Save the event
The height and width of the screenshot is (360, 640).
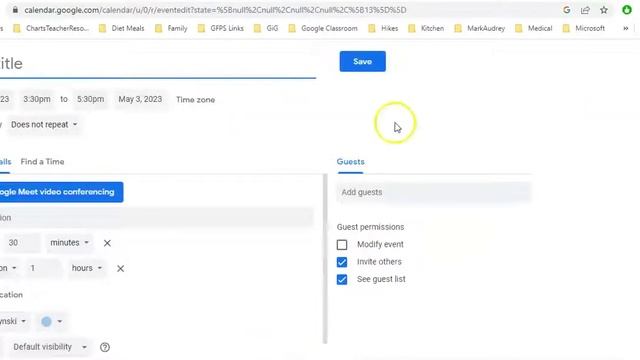click(x=362, y=61)
